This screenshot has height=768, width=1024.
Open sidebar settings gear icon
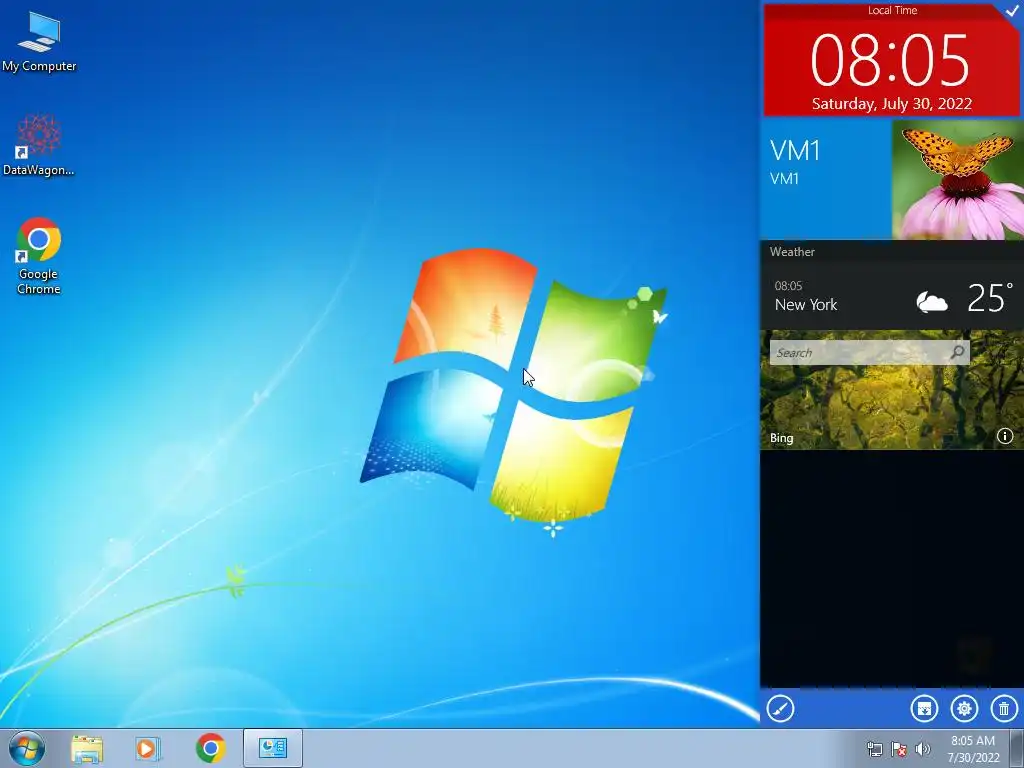pos(964,709)
